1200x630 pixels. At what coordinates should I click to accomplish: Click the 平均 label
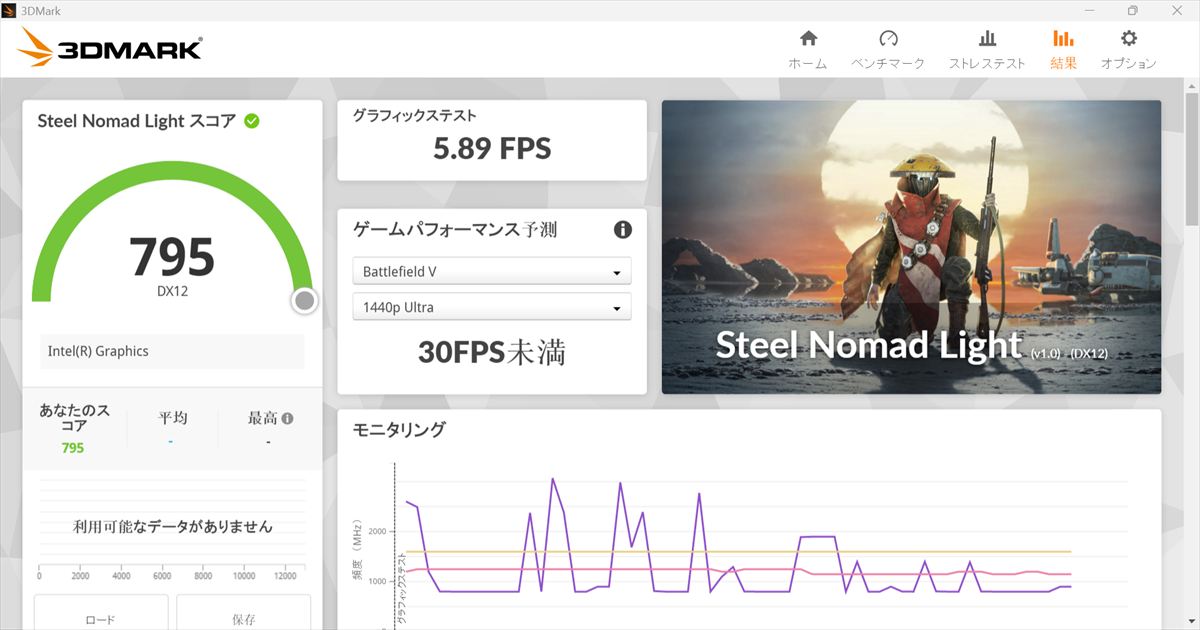click(173, 418)
